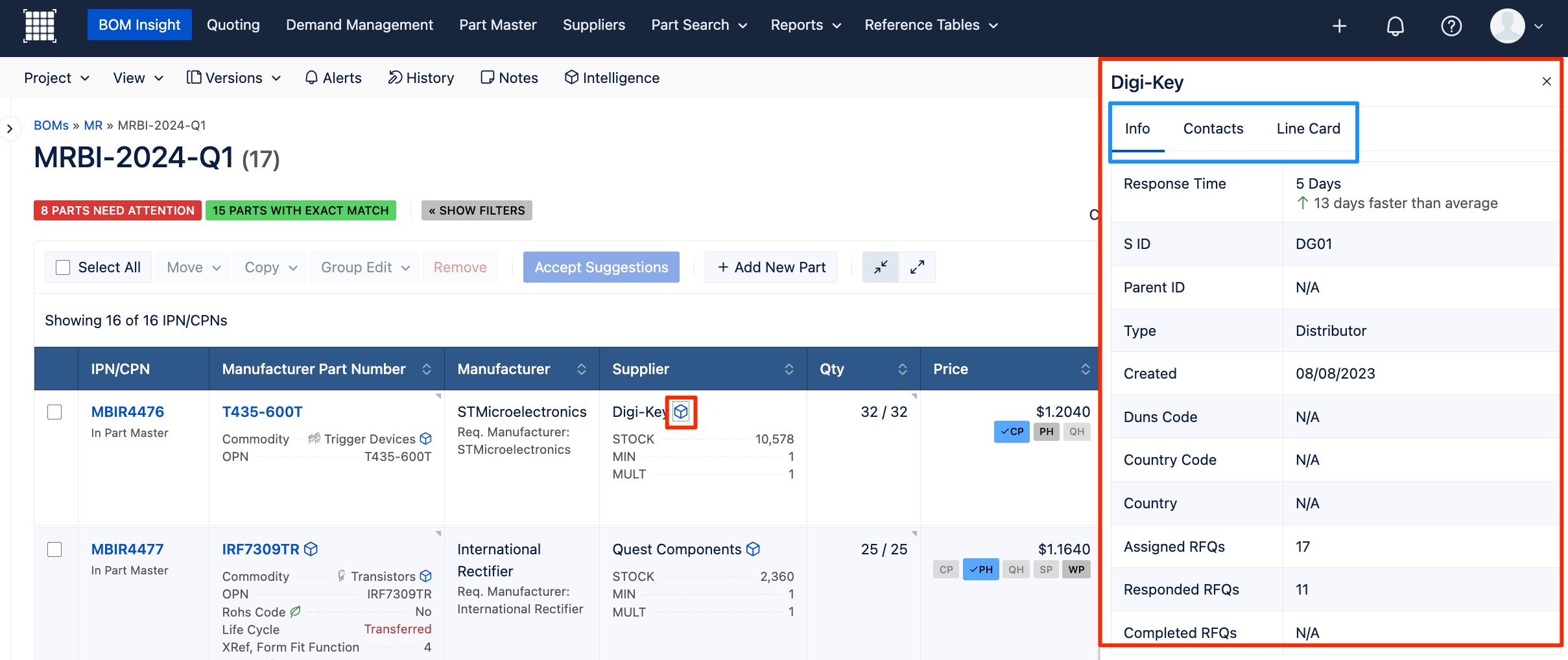The width and height of the screenshot is (1568, 660).
Task: Select PH price tag on the $1.2040 row
Action: [1046, 432]
